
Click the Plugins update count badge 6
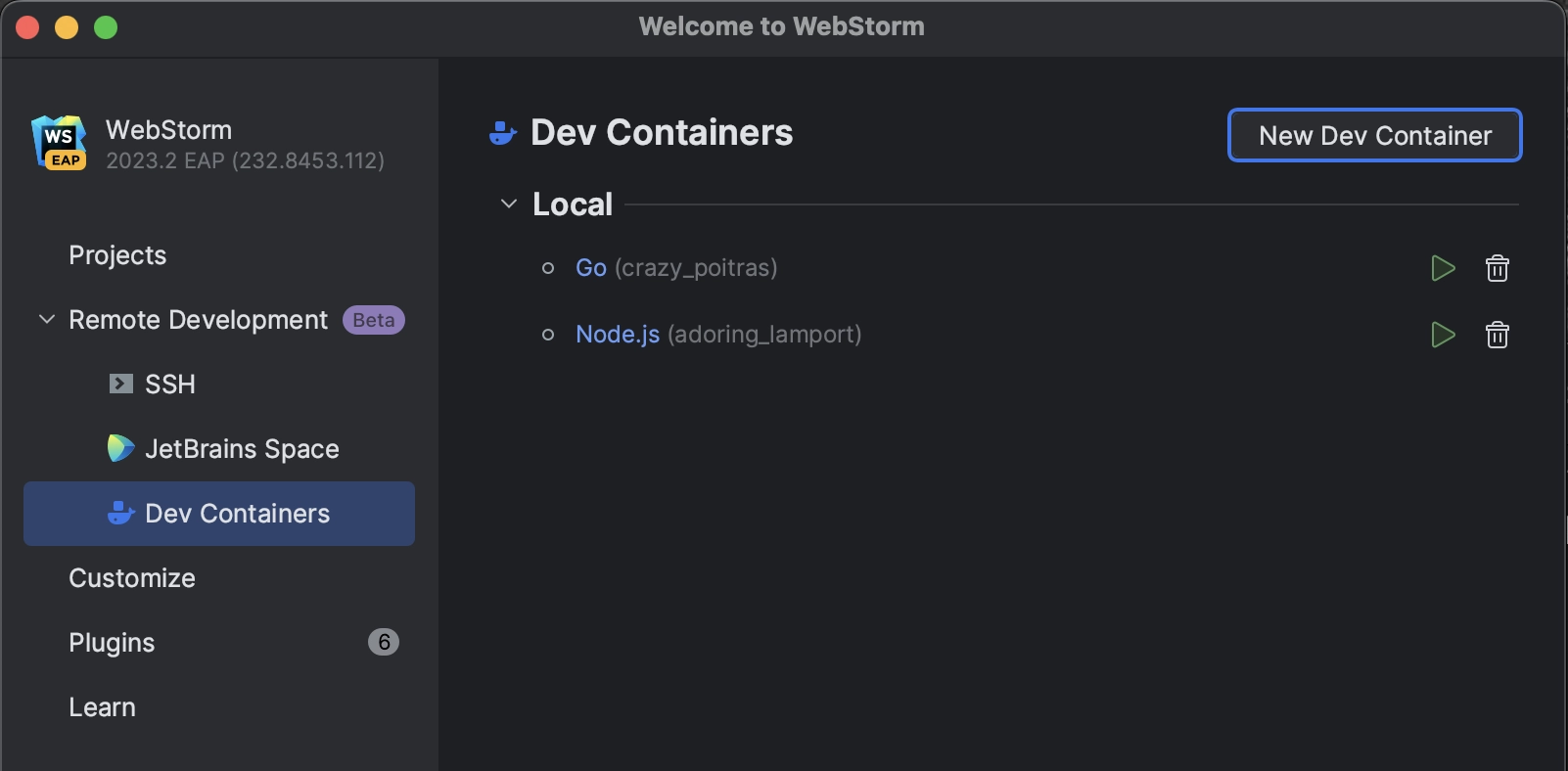[x=384, y=642]
